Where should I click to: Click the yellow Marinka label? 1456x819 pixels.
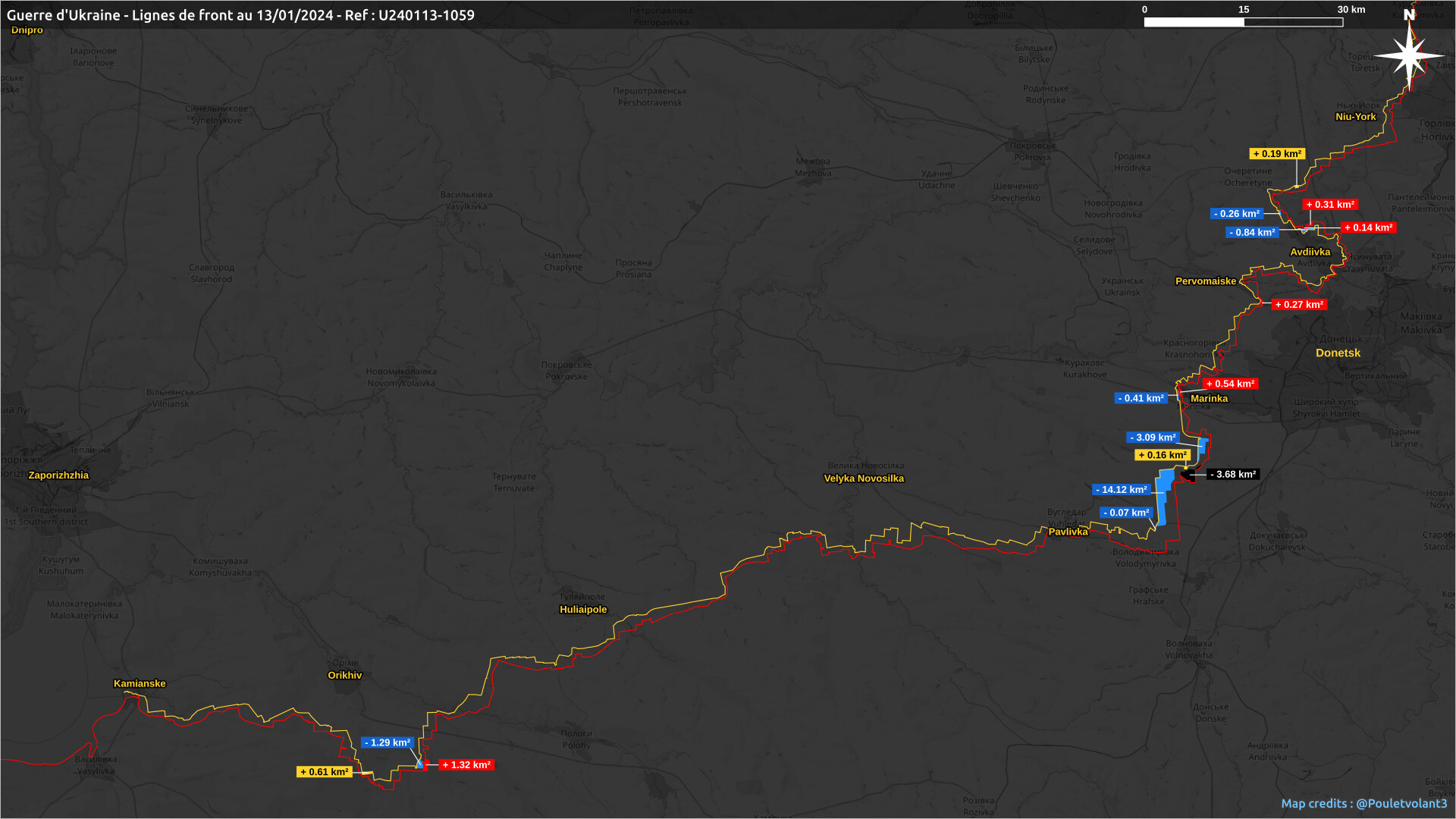1209,399
